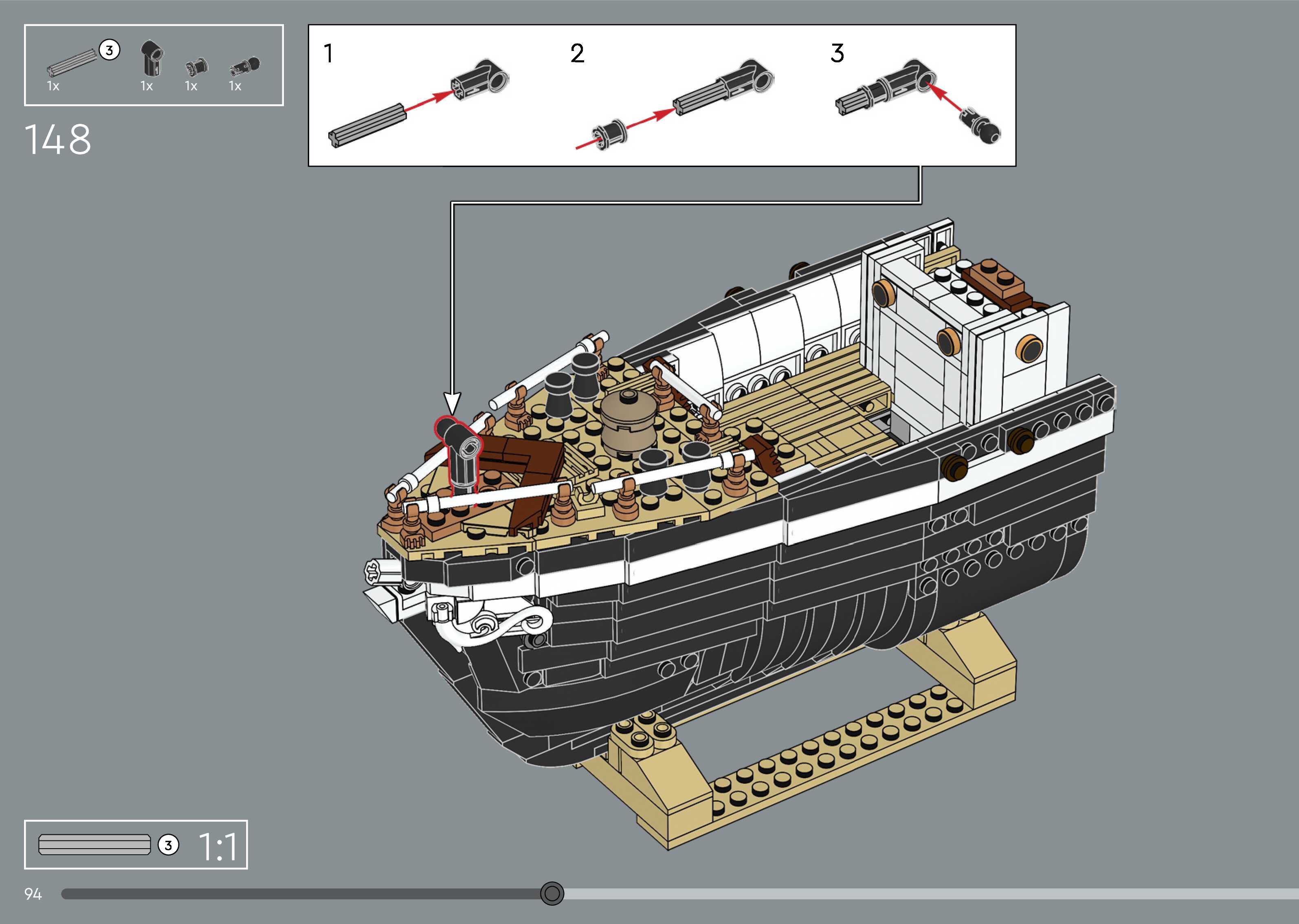The image size is (1299, 924).
Task: Click sub-step number 2 label
Action: click(x=577, y=53)
